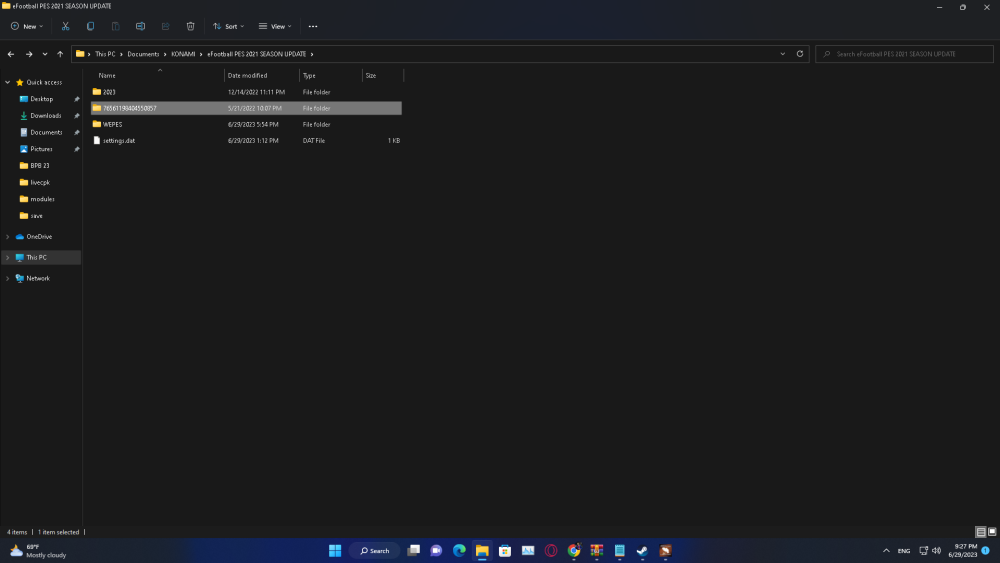
Task: Refresh the current folder view
Action: [800, 54]
